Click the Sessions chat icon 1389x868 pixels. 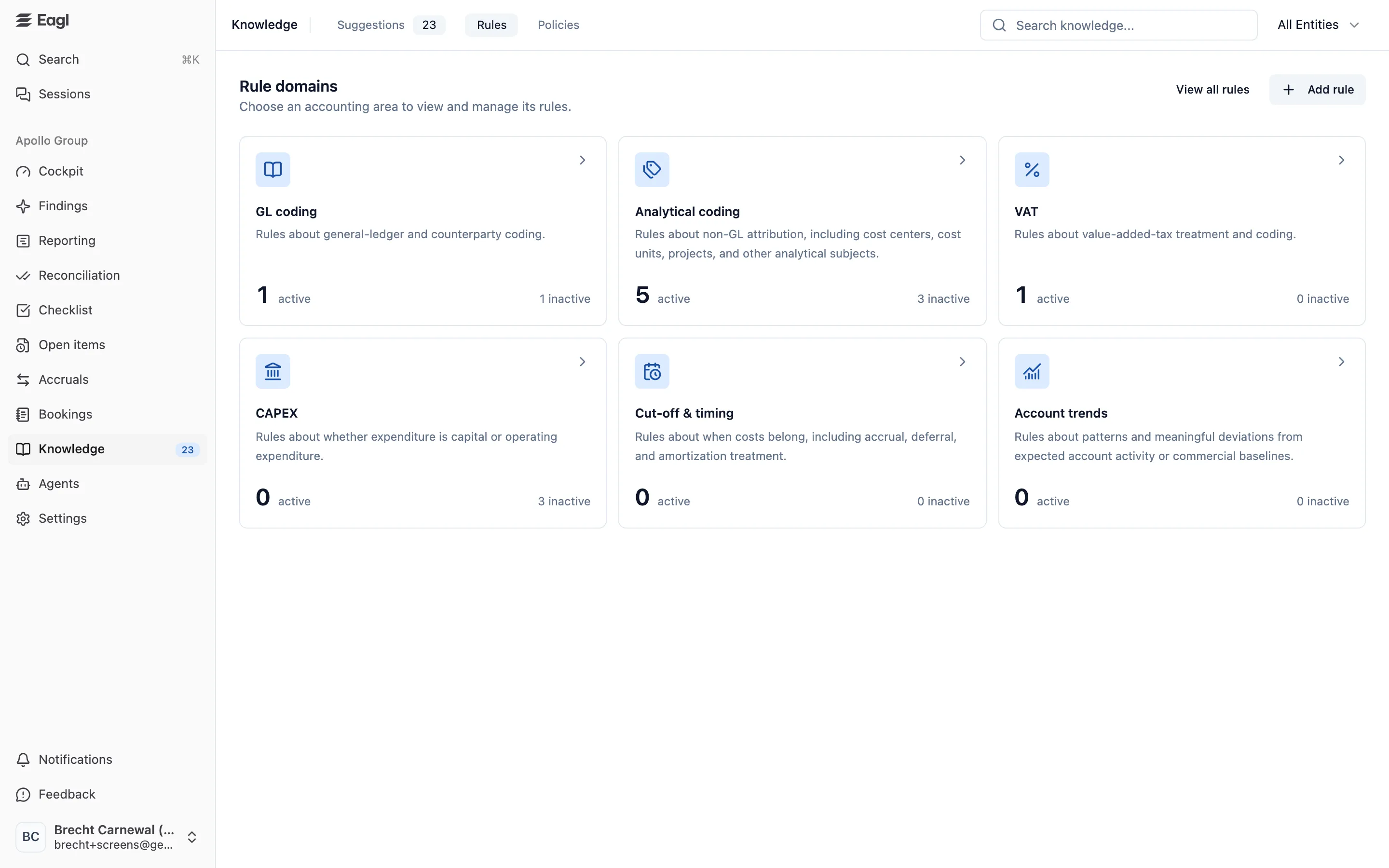tap(23, 94)
